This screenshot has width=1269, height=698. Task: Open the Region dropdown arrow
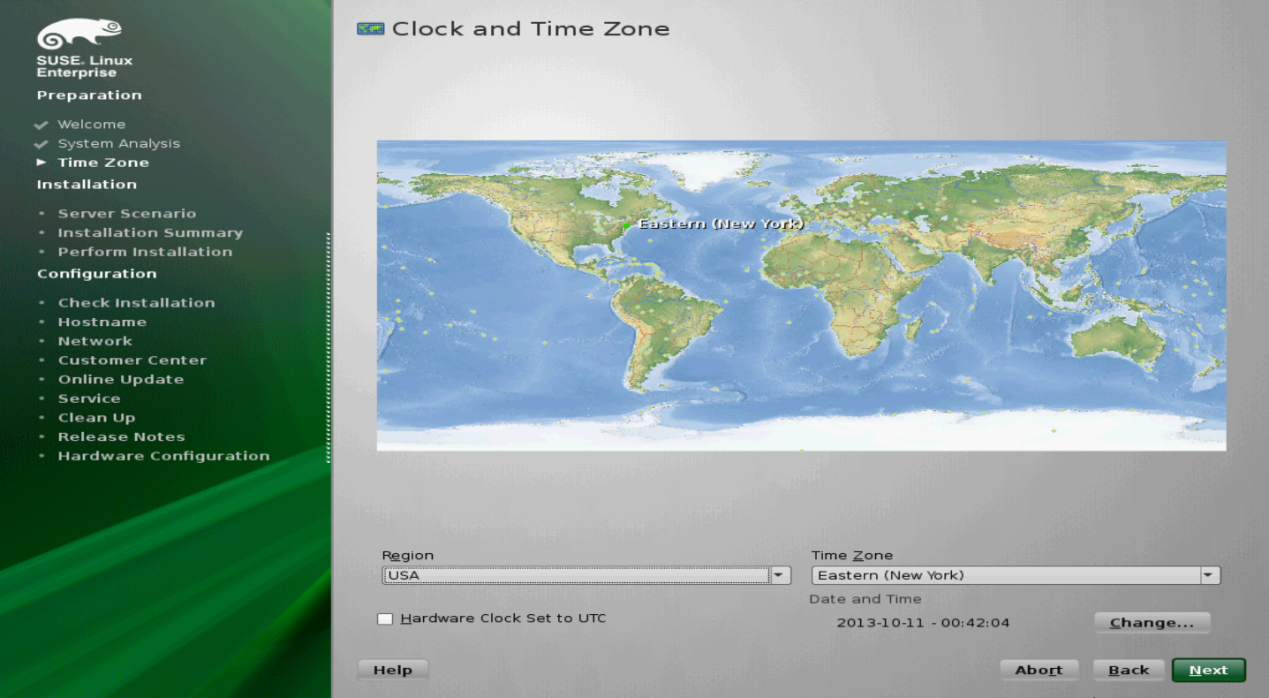pyautogui.click(x=780, y=575)
